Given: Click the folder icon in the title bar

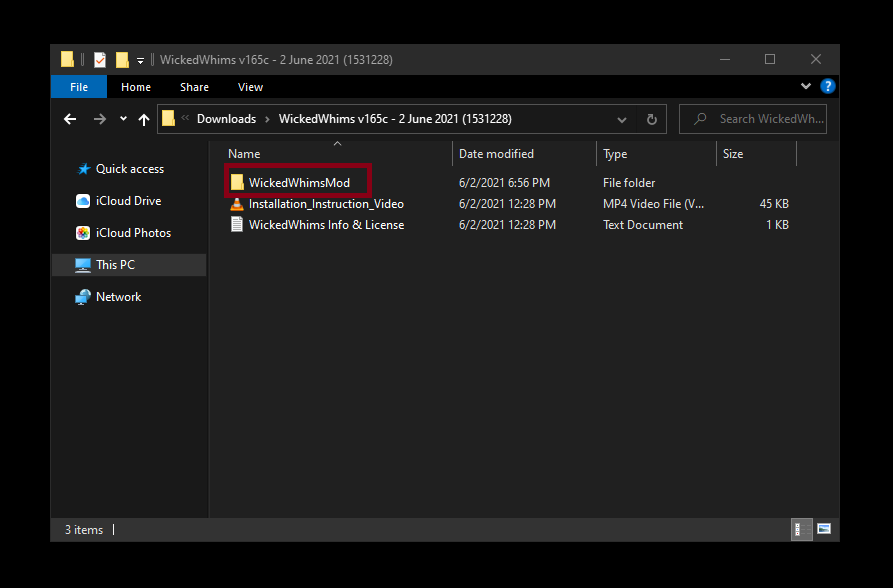Looking at the screenshot, I should [x=67, y=59].
